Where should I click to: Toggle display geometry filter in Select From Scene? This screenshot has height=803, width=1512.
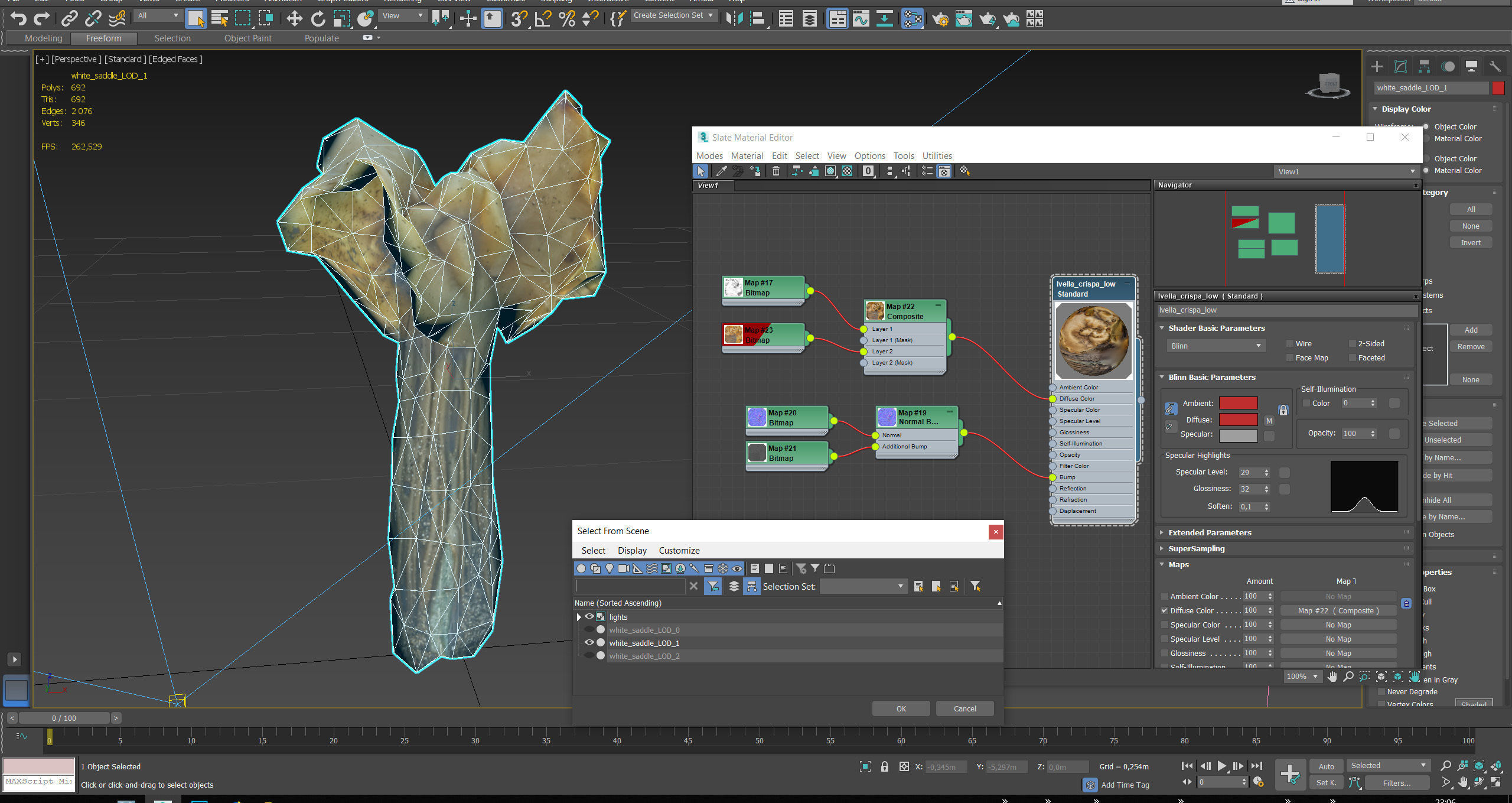coord(581,568)
